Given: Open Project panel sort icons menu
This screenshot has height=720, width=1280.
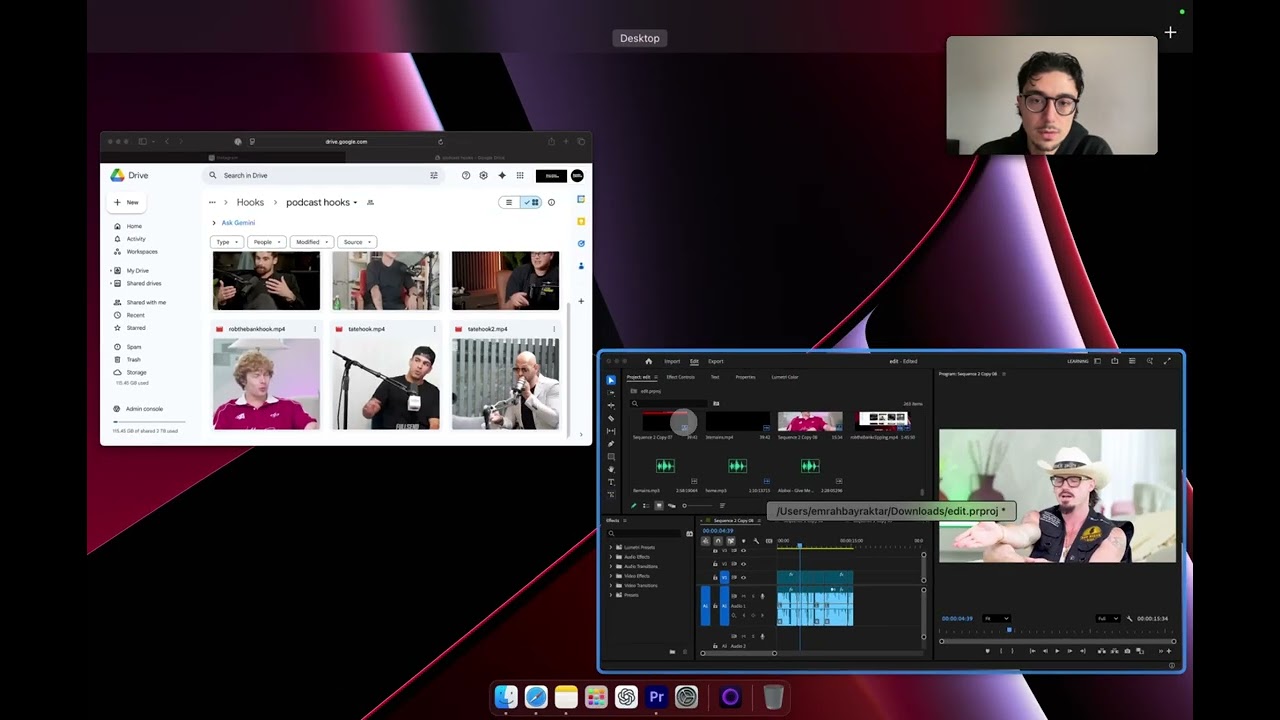Looking at the screenshot, I should click(722, 505).
